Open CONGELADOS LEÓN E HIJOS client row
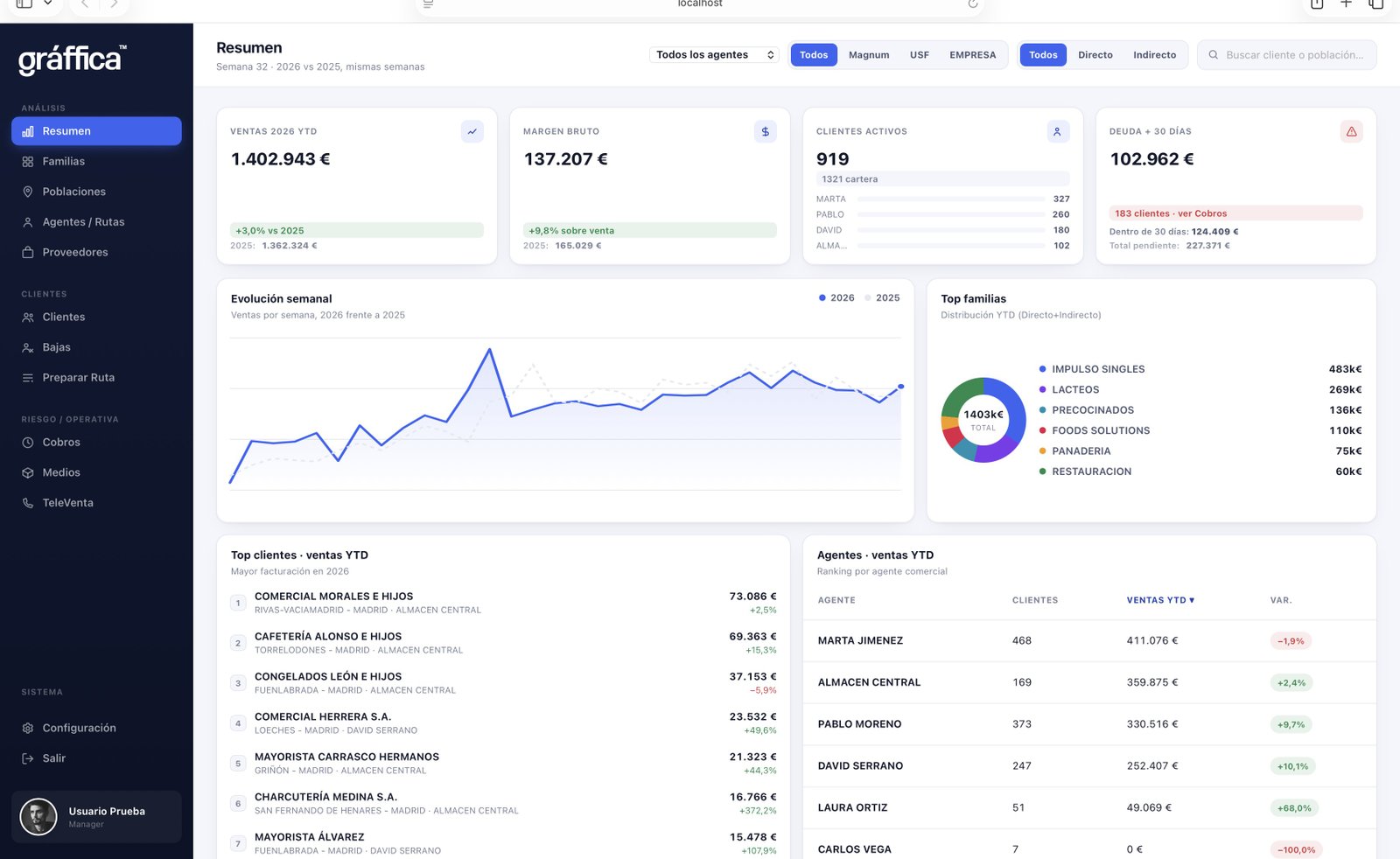Viewport: 1400px width, 859px height. click(x=503, y=683)
